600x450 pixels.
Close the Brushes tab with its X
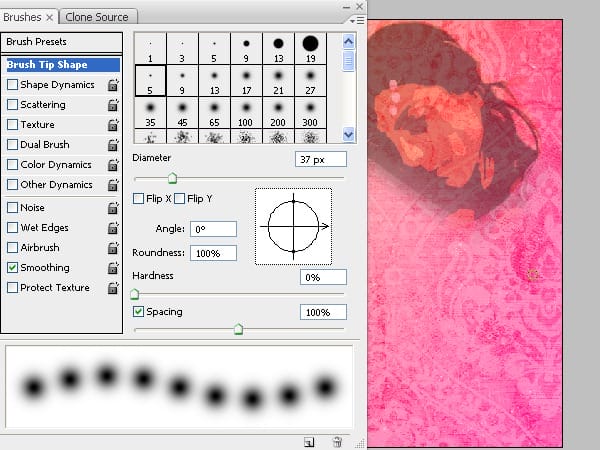coord(49,18)
